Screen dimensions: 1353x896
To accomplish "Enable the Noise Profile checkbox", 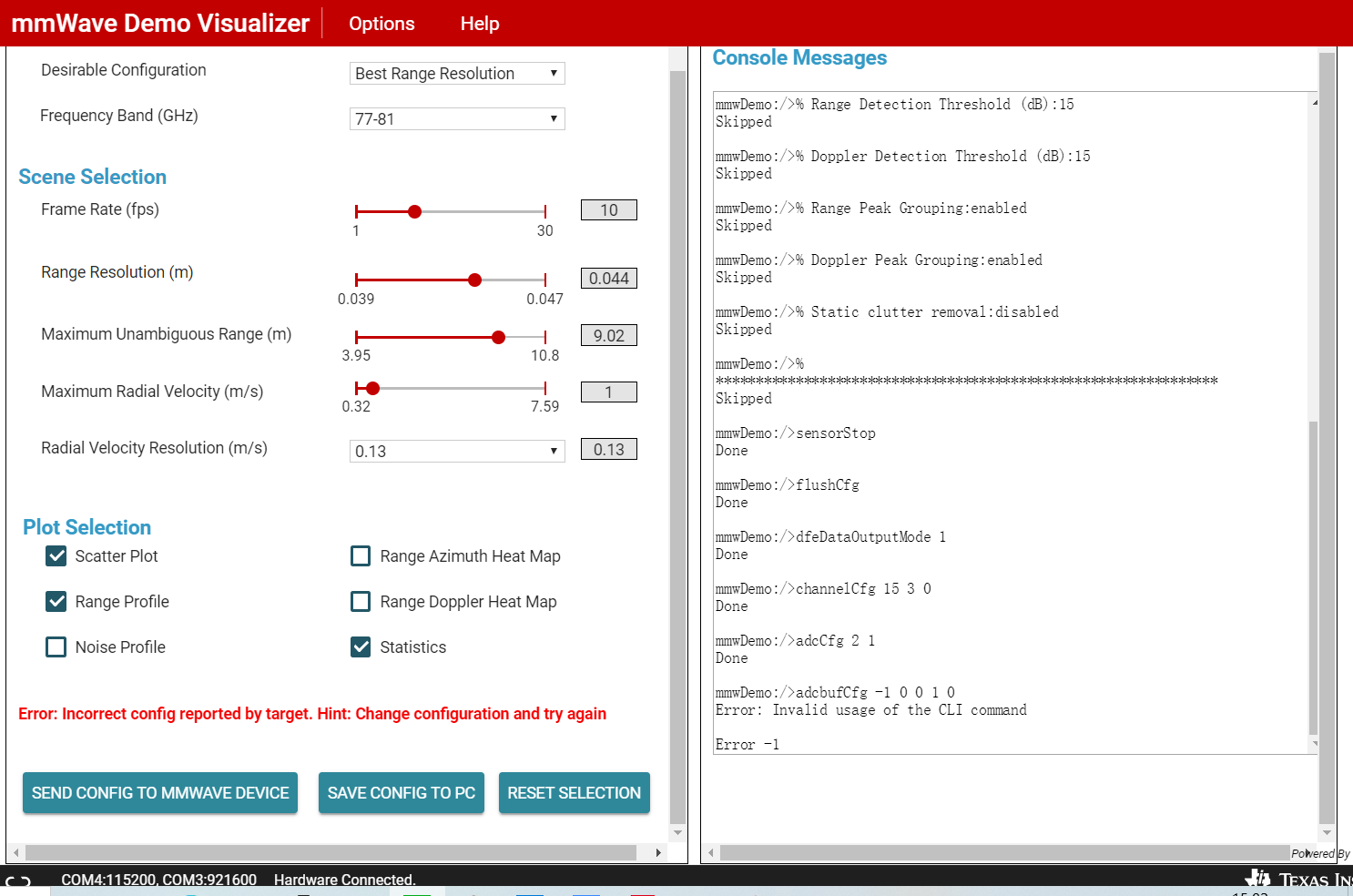I will click(56, 647).
